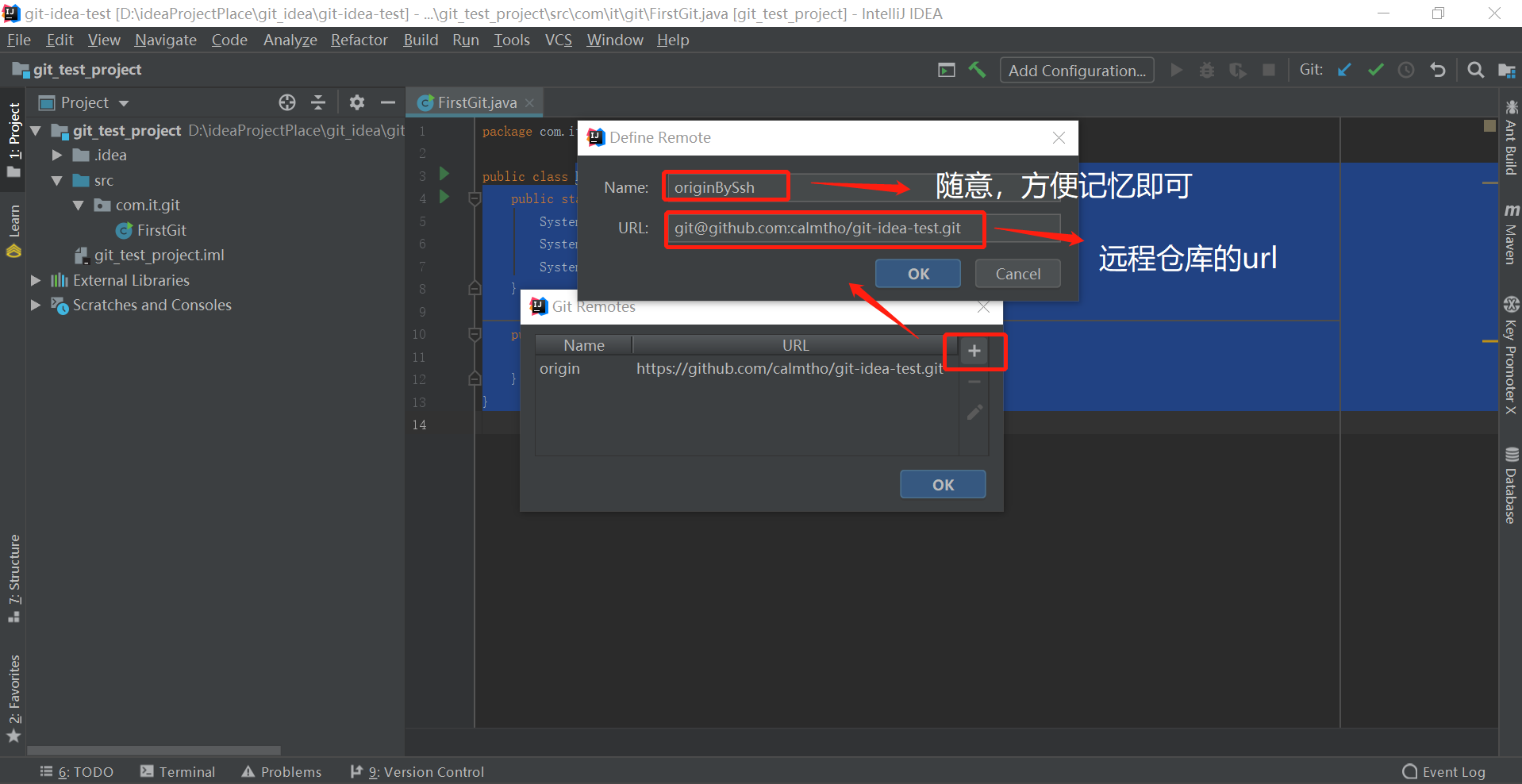Toggle the Terminal tool window
The image size is (1522, 784).
click(178, 772)
